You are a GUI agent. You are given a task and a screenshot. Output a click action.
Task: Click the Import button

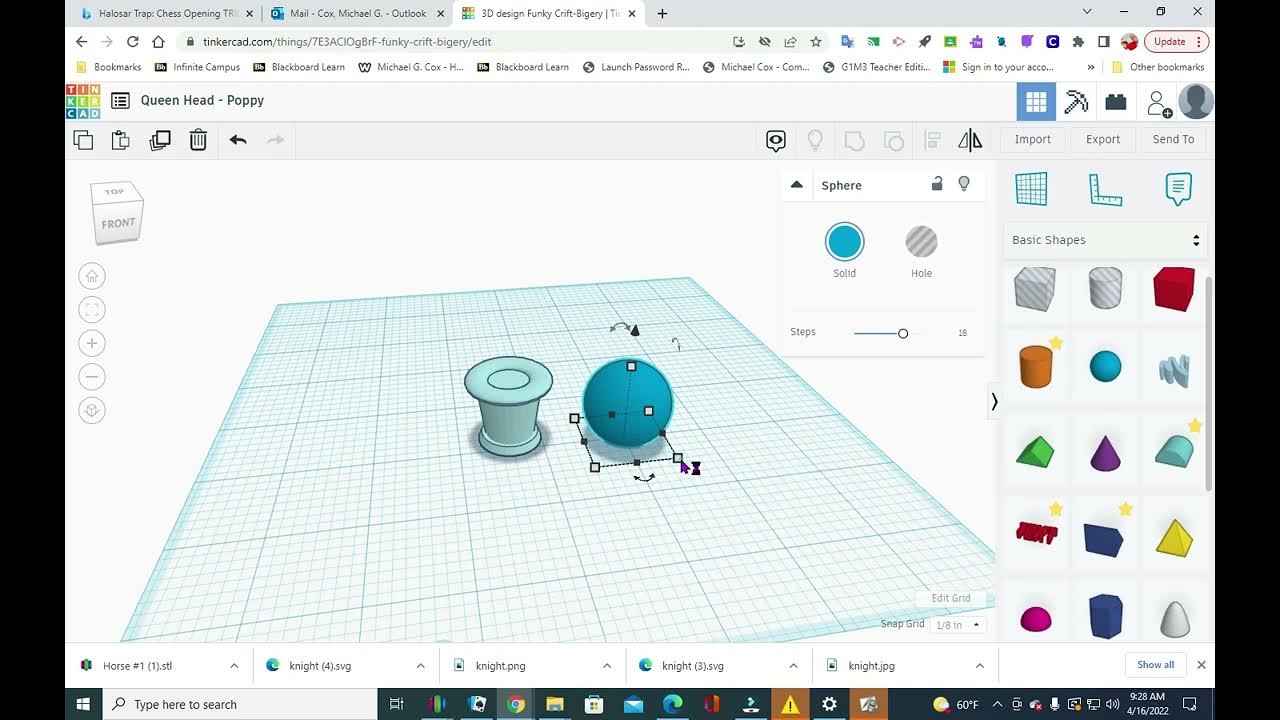(1033, 140)
